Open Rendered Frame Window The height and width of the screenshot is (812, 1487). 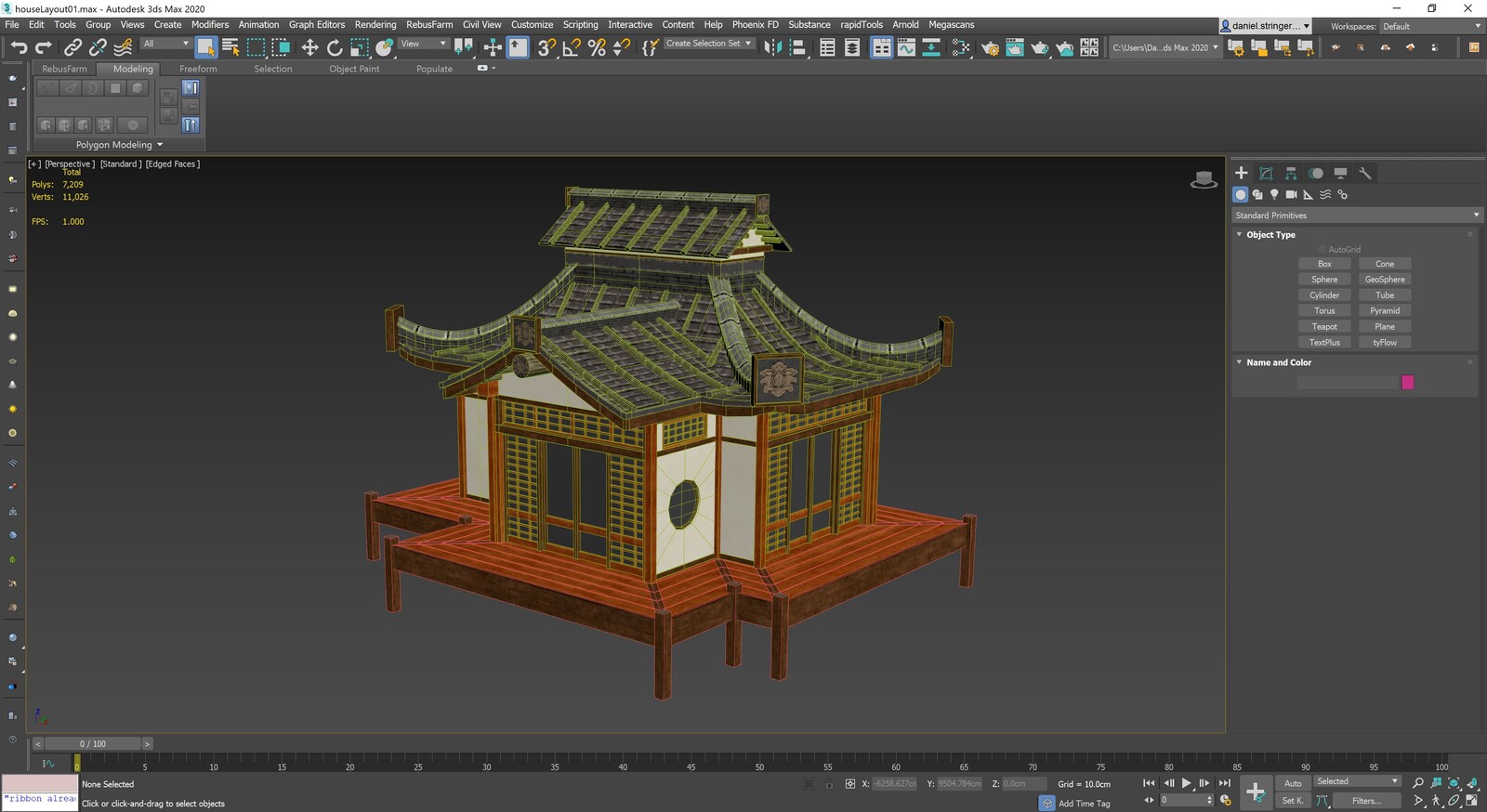[1015, 47]
